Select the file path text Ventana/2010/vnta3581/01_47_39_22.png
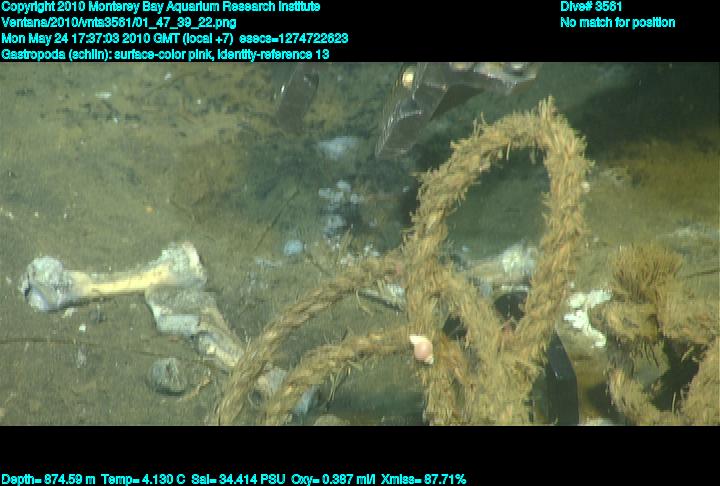The height and width of the screenshot is (486, 720). 119,23
